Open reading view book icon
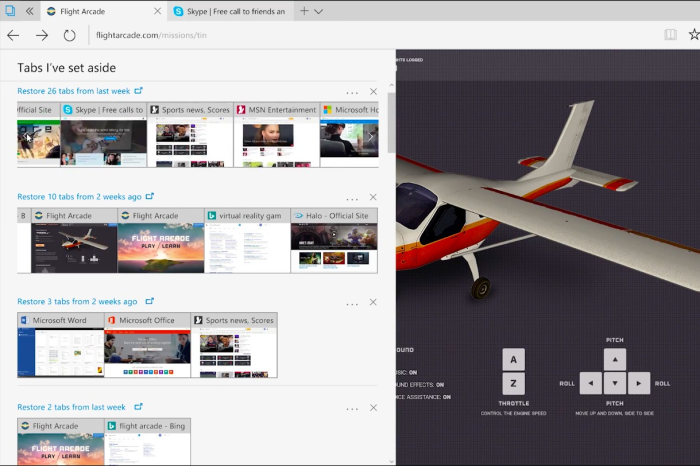 pyautogui.click(x=671, y=35)
